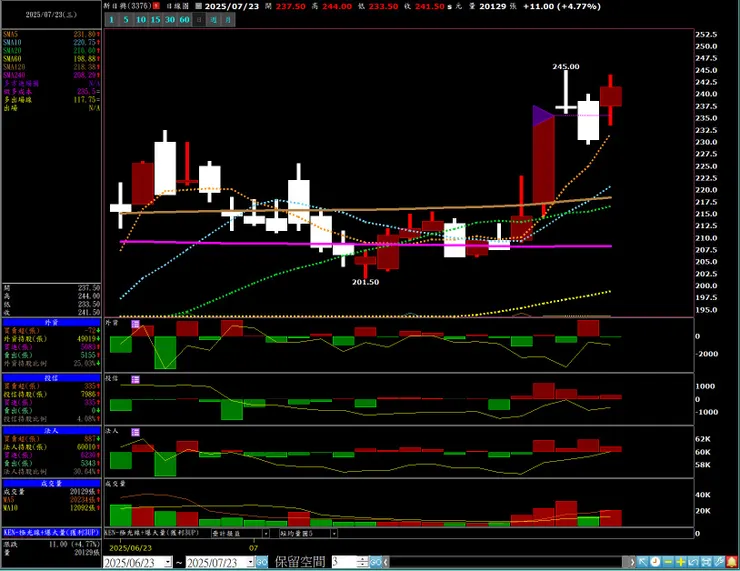The image size is (740, 571).
Task: Click the SMA60 legend row
Action: (51, 59)
